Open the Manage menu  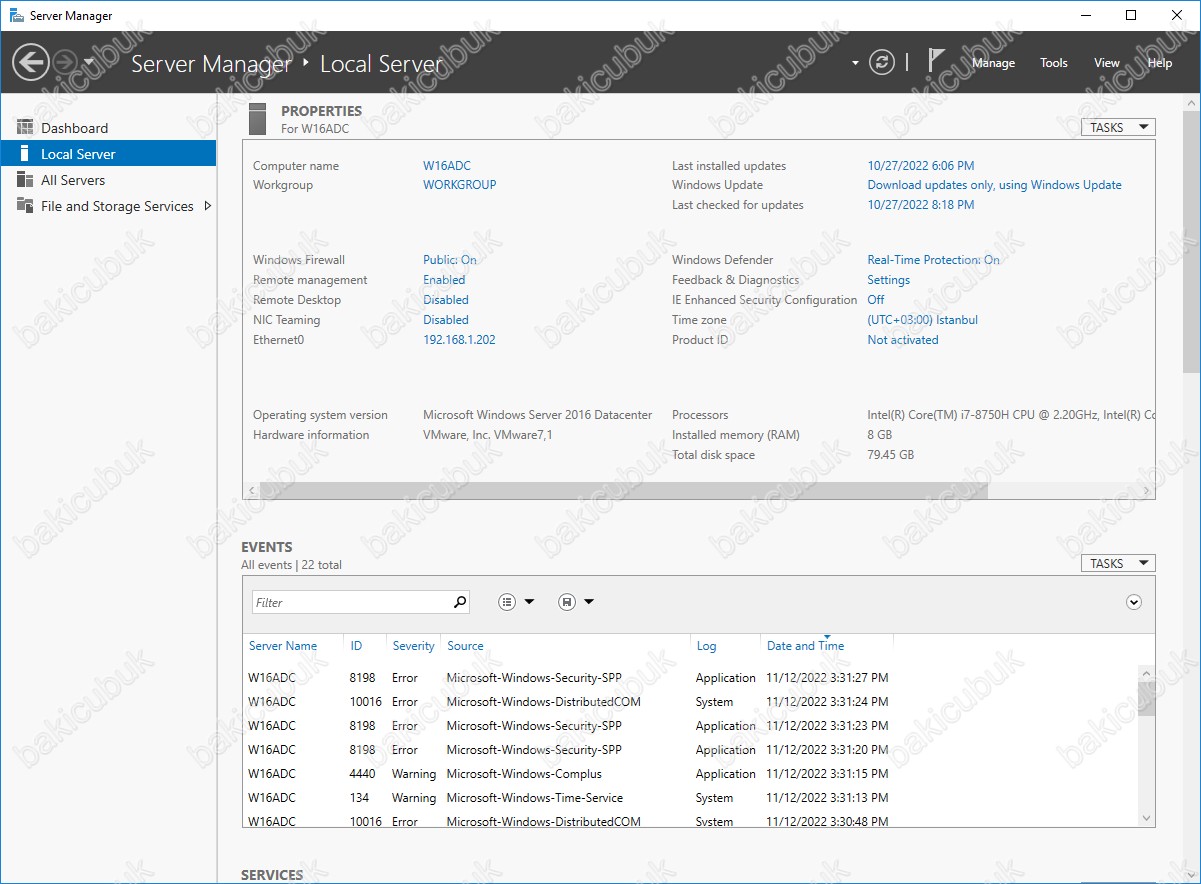pos(993,63)
